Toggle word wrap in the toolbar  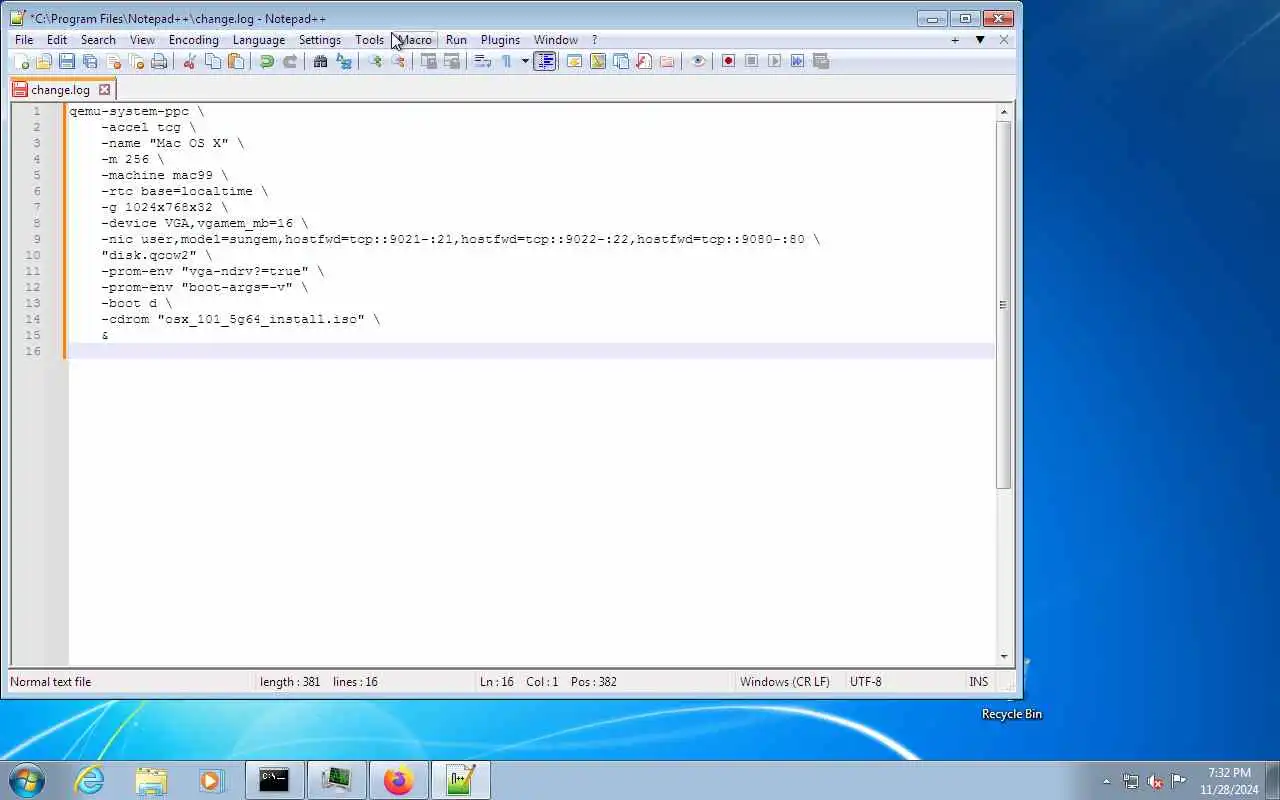482,61
